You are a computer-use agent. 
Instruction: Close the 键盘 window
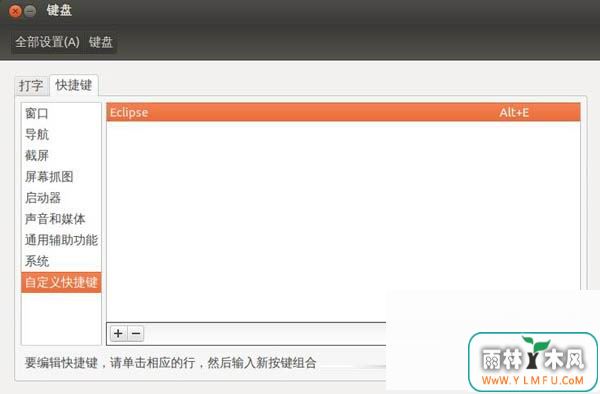pyautogui.click(x=15, y=11)
